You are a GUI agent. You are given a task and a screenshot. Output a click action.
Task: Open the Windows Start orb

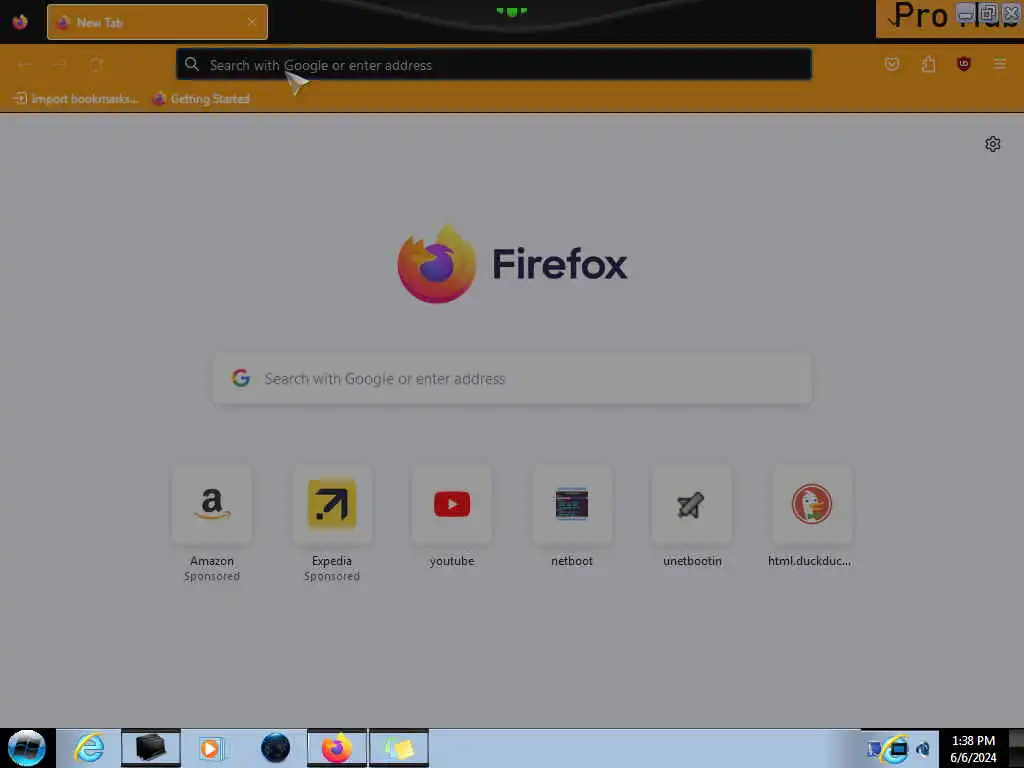click(27, 748)
